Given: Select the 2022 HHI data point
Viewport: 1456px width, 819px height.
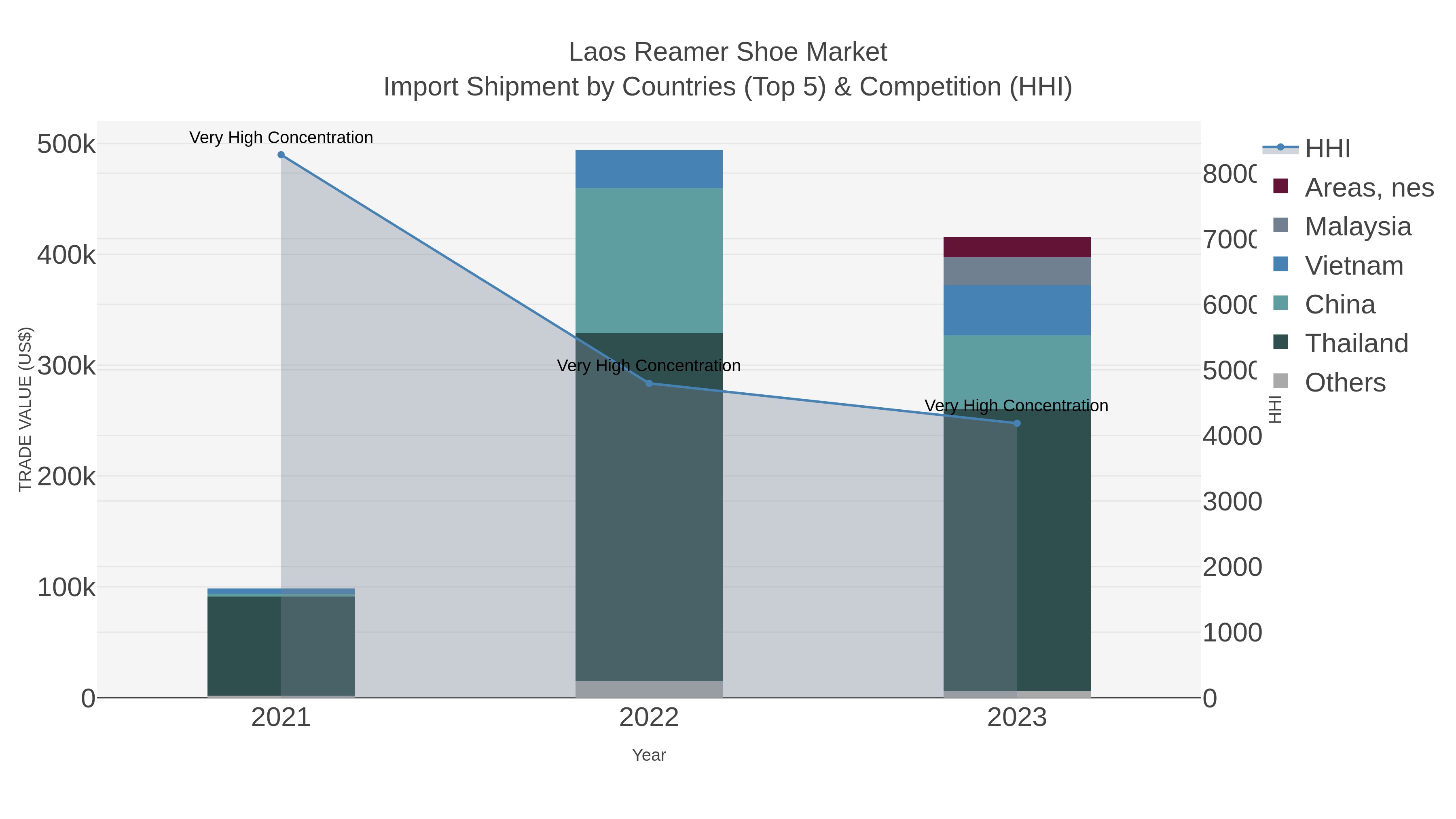Looking at the screenshot, I should tap(649, 383).
